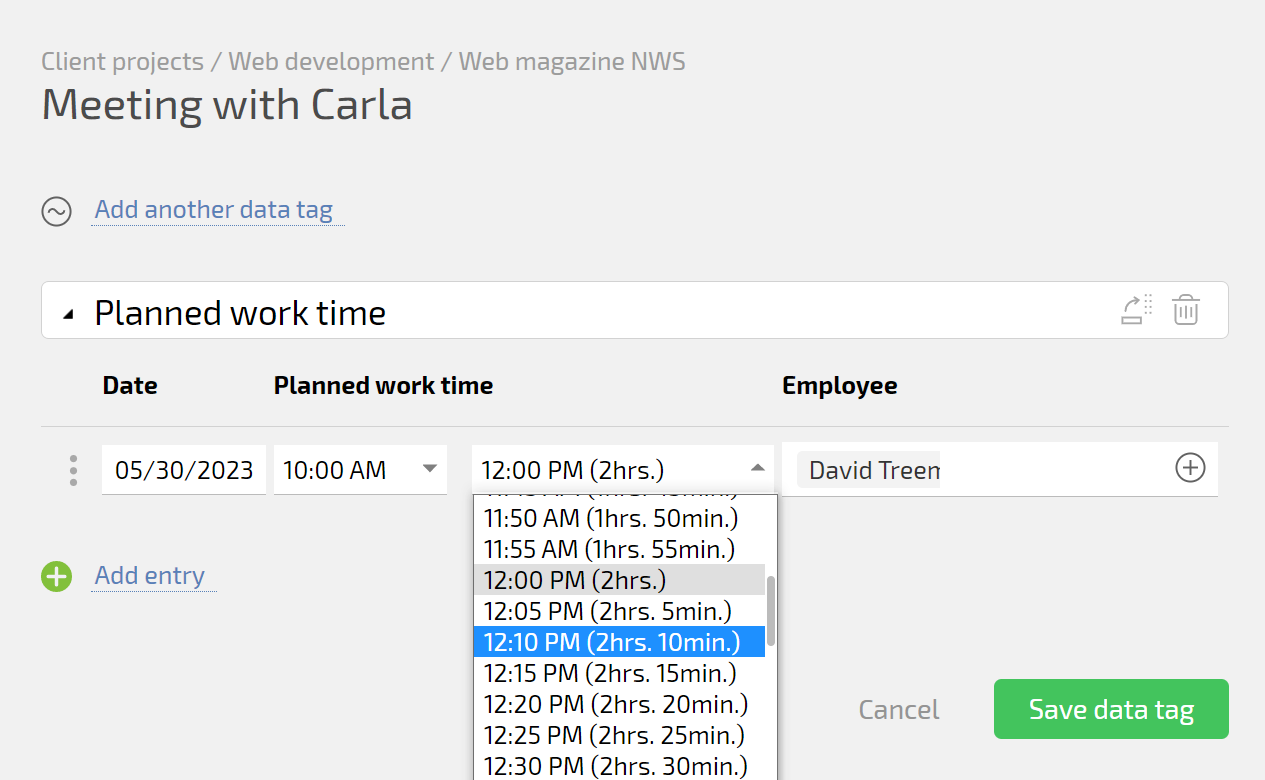
Task: Click the trash icon in Planned work time
Action: coord(1186,310)
